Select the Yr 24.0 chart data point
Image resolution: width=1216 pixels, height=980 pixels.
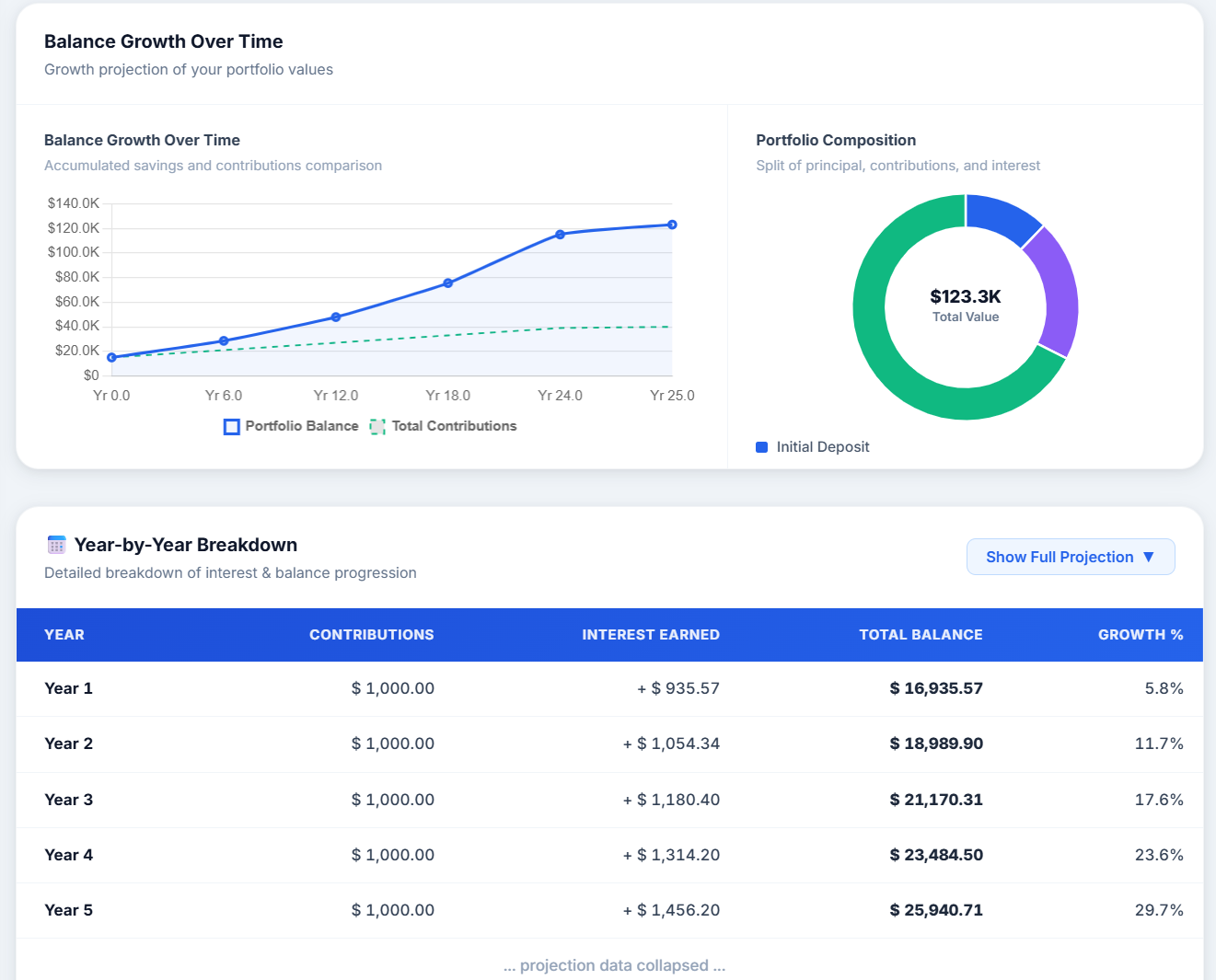point(560,235)
